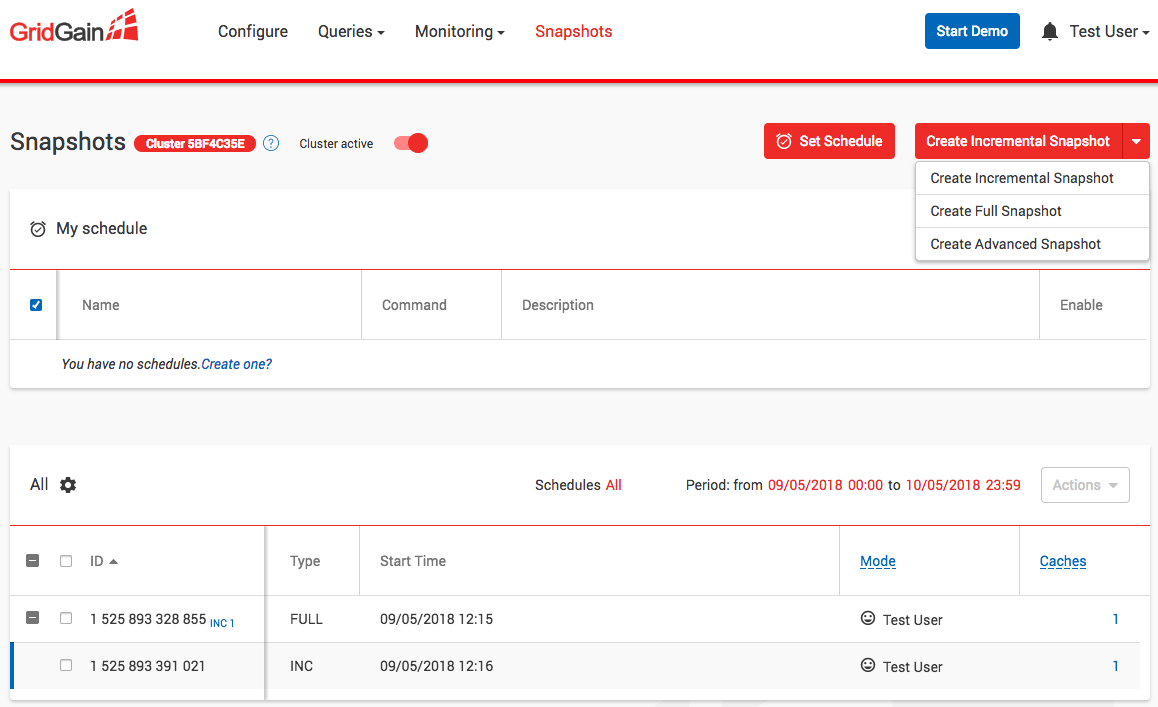The image size is (1158, 707).
Task: Click the GridGain logo
Action: (x=73, y=28)
